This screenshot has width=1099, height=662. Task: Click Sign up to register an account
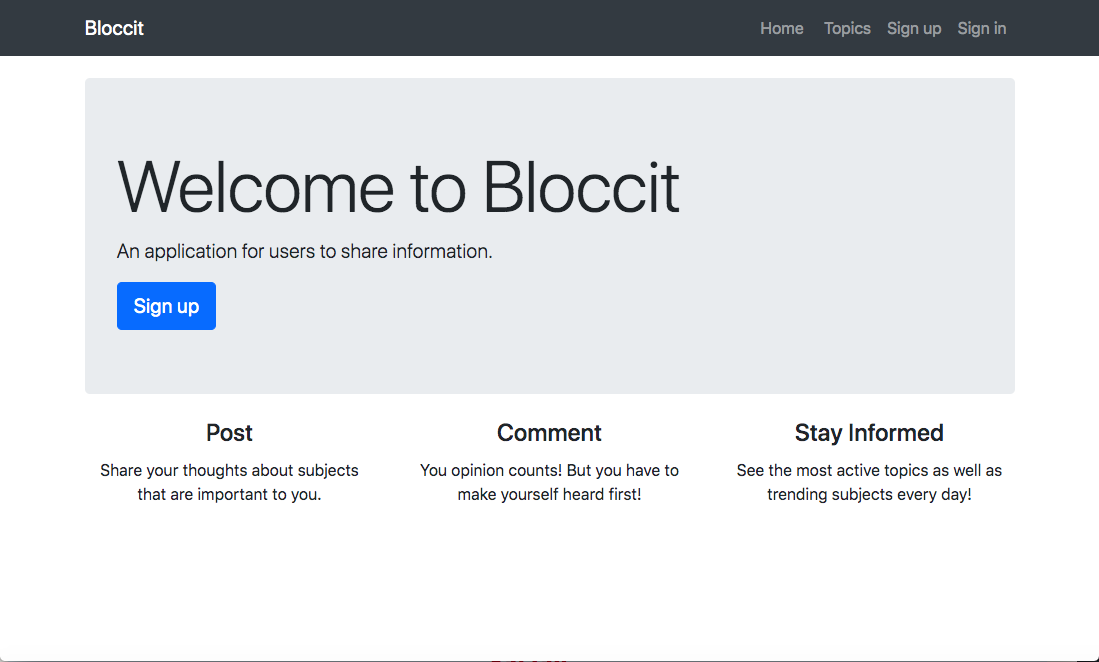point(166,306)
